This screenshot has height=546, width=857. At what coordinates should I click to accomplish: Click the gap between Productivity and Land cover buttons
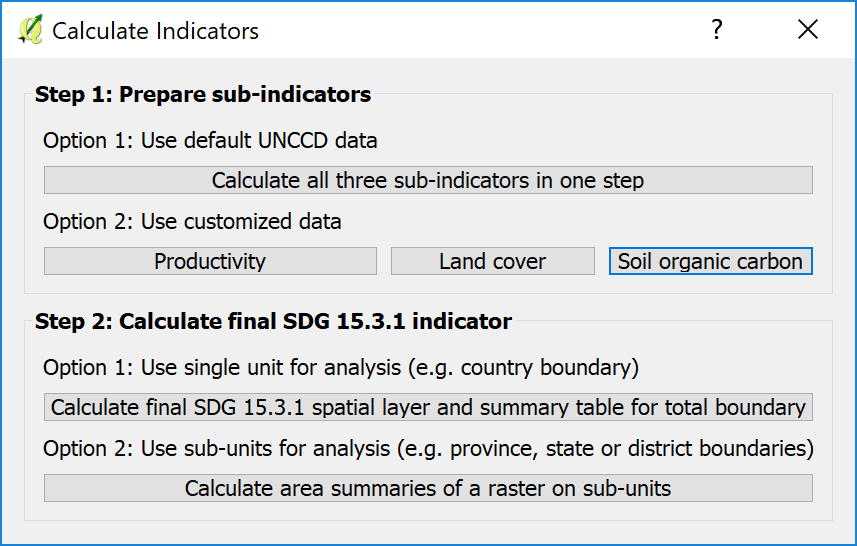(x=384, y=262)
